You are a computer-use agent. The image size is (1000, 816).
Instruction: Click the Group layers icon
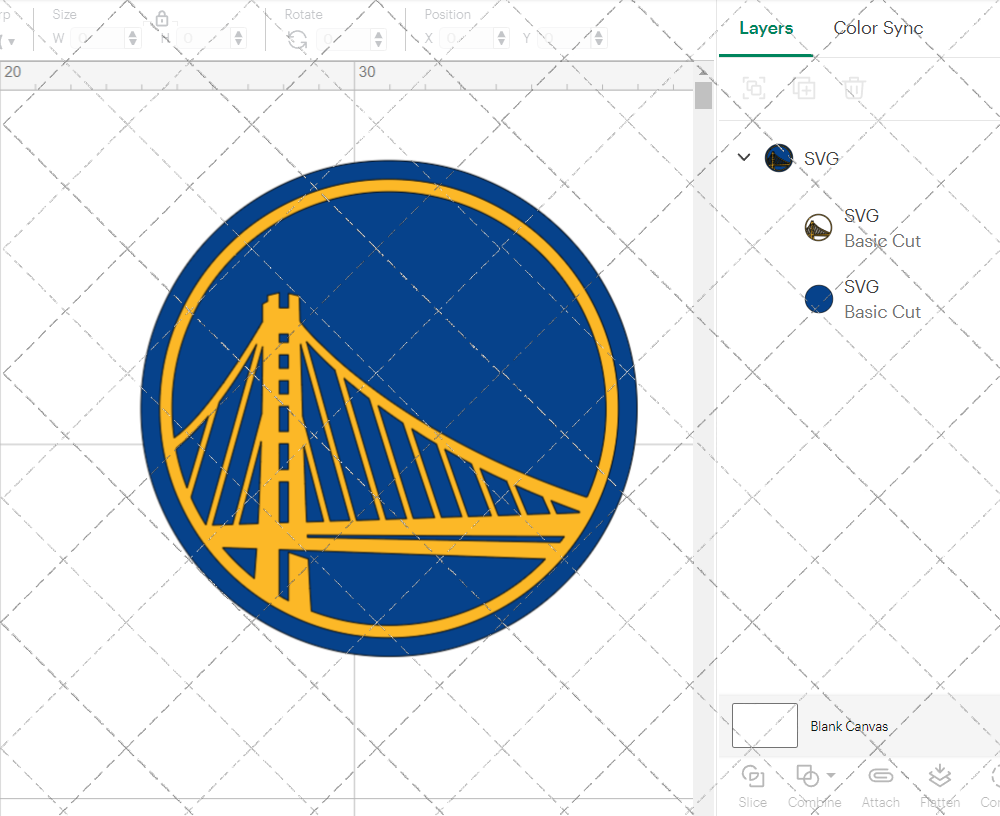754,88
